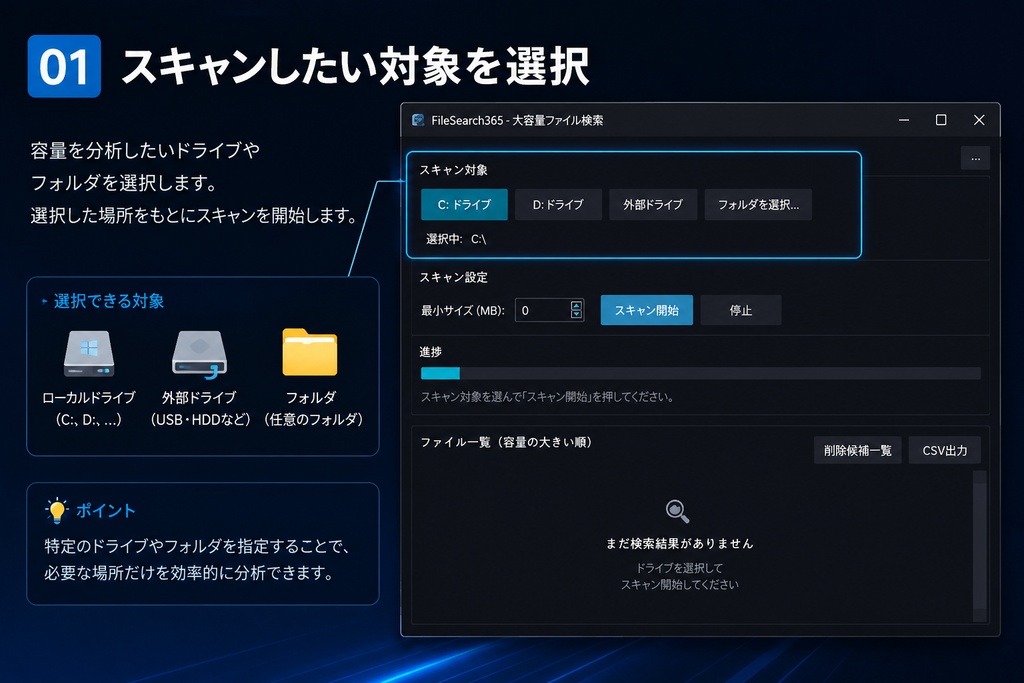Viewport: 1024px width, 683px height.
Task: Click the スキャン設定 section label
Action: pyautogui.click(x=453, y=278)
